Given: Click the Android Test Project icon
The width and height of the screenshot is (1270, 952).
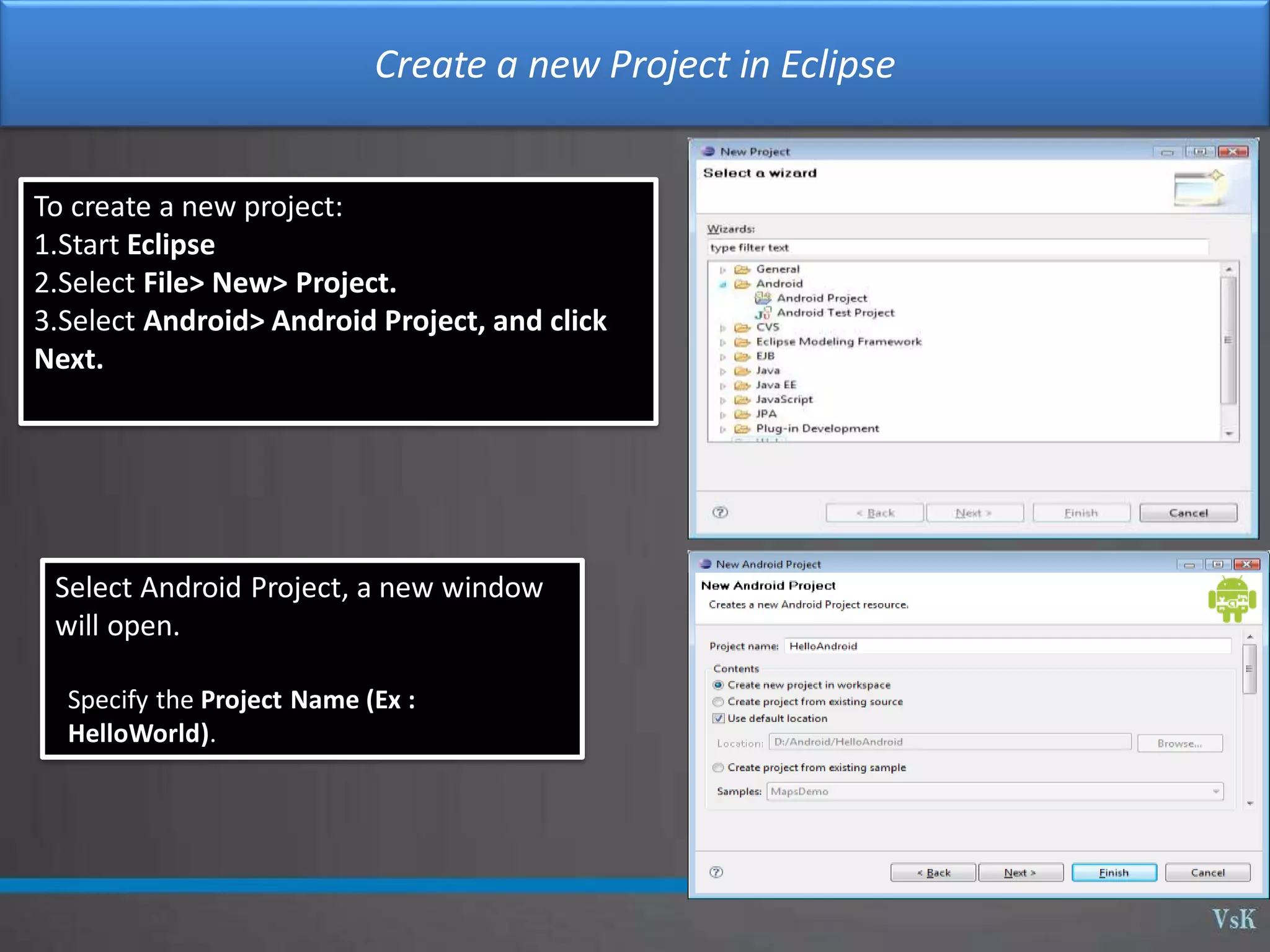Looking at the screenshot, I should (x=763, y=313).
